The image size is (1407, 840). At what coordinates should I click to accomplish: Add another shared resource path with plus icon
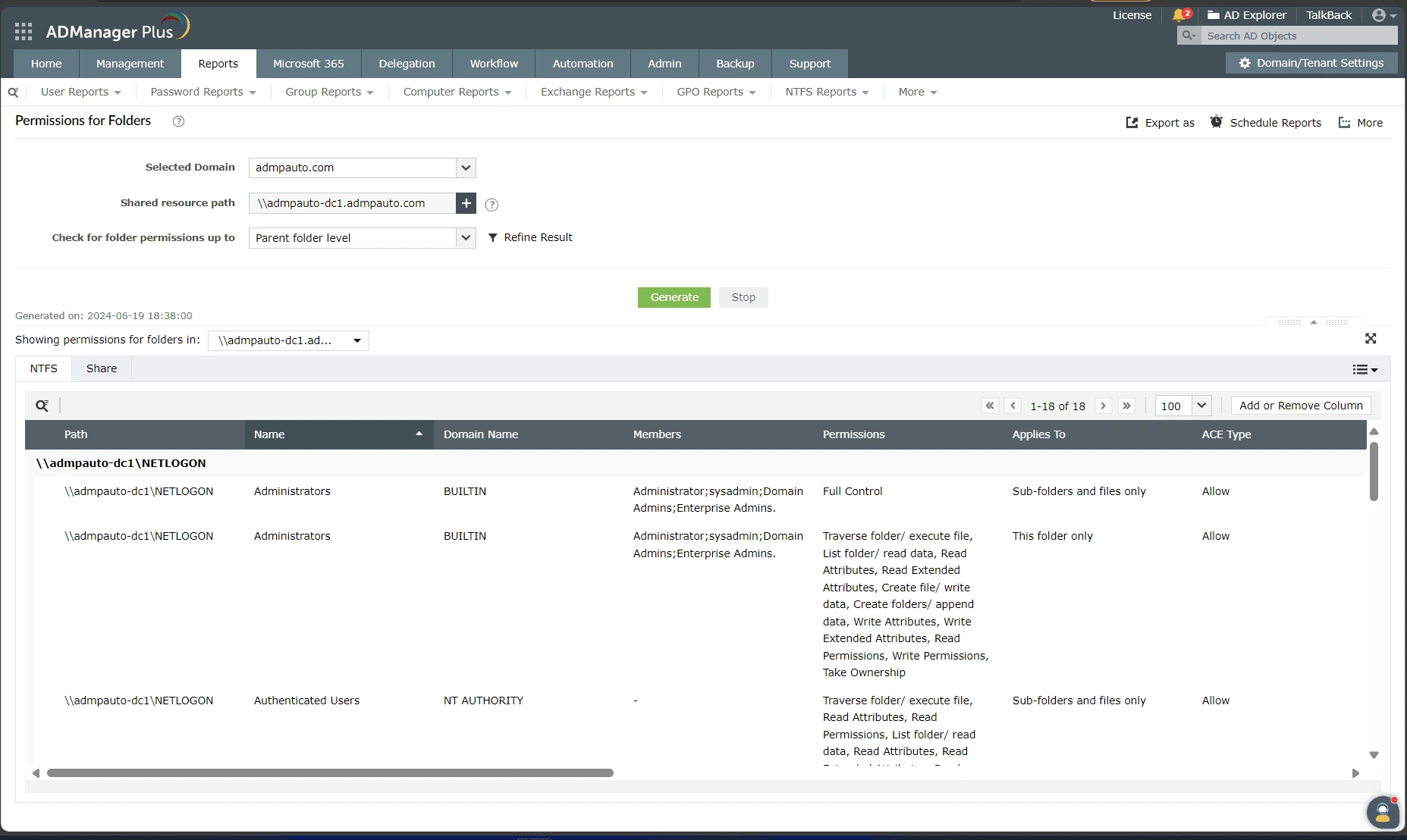pyautogui.click(x=465, y=203)
